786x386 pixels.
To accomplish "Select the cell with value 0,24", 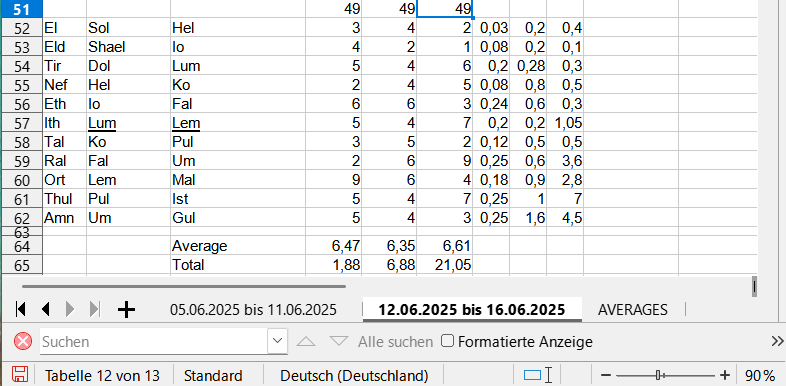I will click(x=491, y=104).
